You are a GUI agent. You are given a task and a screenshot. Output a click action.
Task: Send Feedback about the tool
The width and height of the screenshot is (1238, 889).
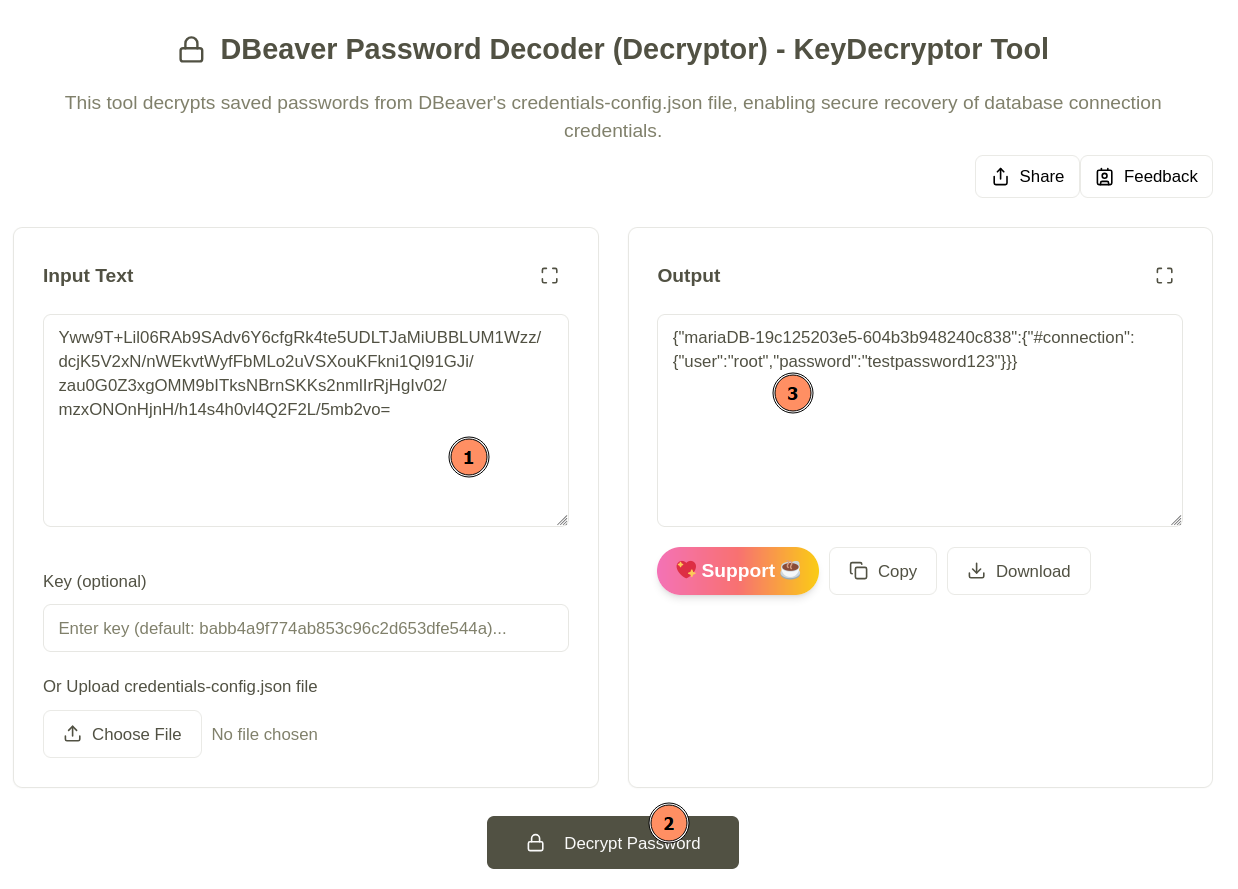1146,175
